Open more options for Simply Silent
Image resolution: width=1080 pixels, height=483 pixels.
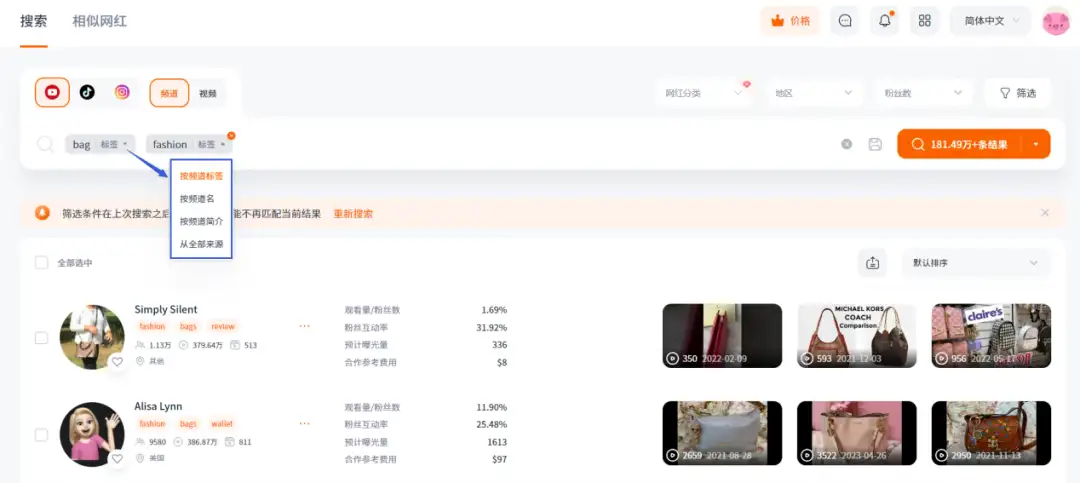[x=304, y=326]
